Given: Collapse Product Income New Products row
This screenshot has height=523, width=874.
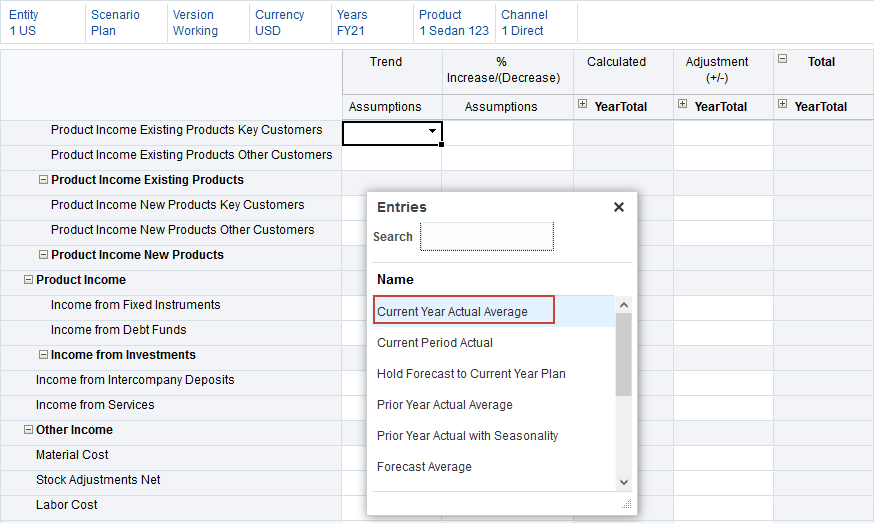Looking at the screenshot, I should click(x=43, y=255).
